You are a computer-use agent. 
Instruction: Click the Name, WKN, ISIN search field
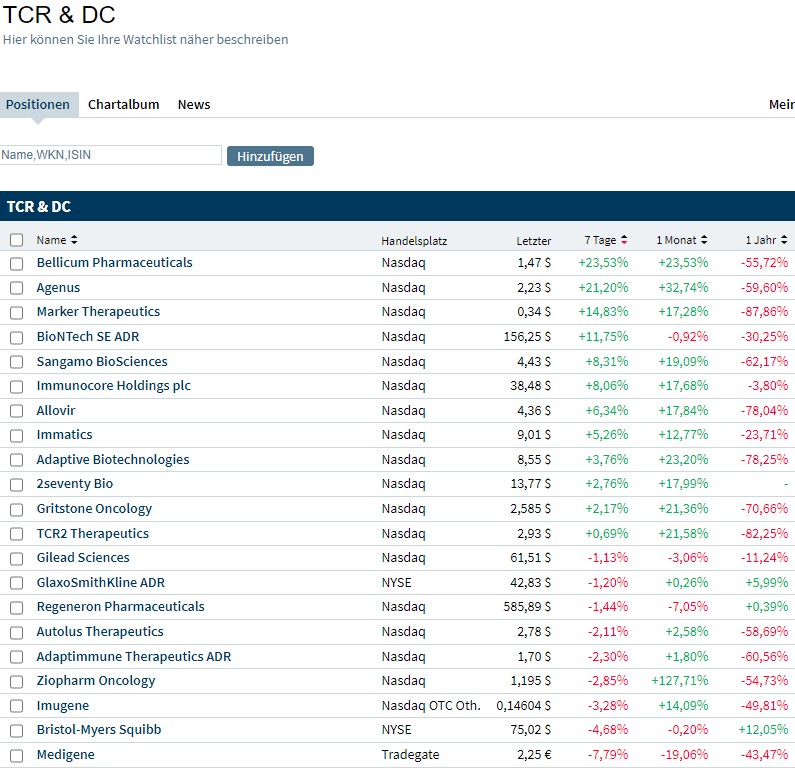(x=110, y=155)
